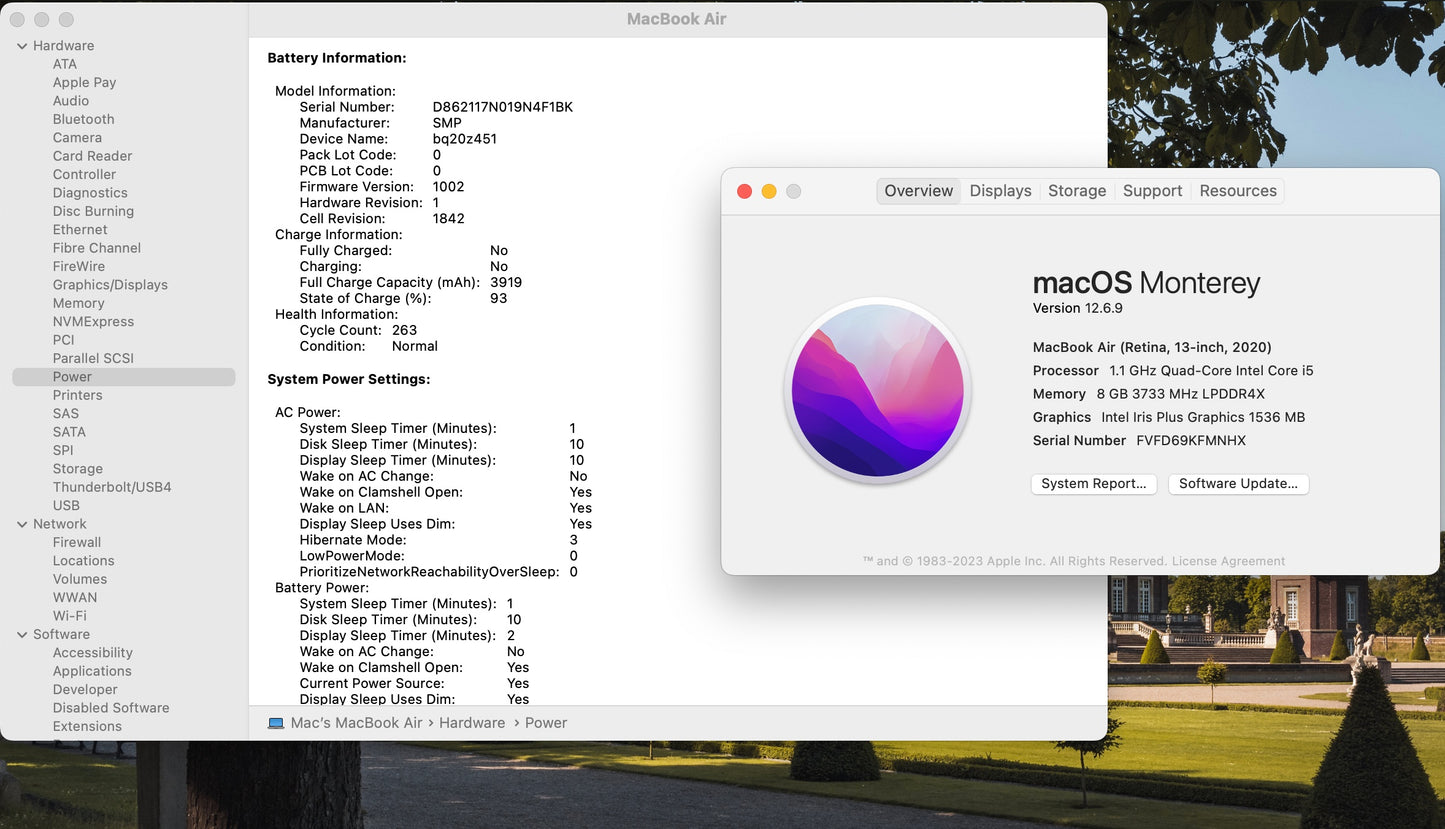Viewport: 1445px width, 829px height.
Task: Go to the Resources tab
Action: 1238,191
